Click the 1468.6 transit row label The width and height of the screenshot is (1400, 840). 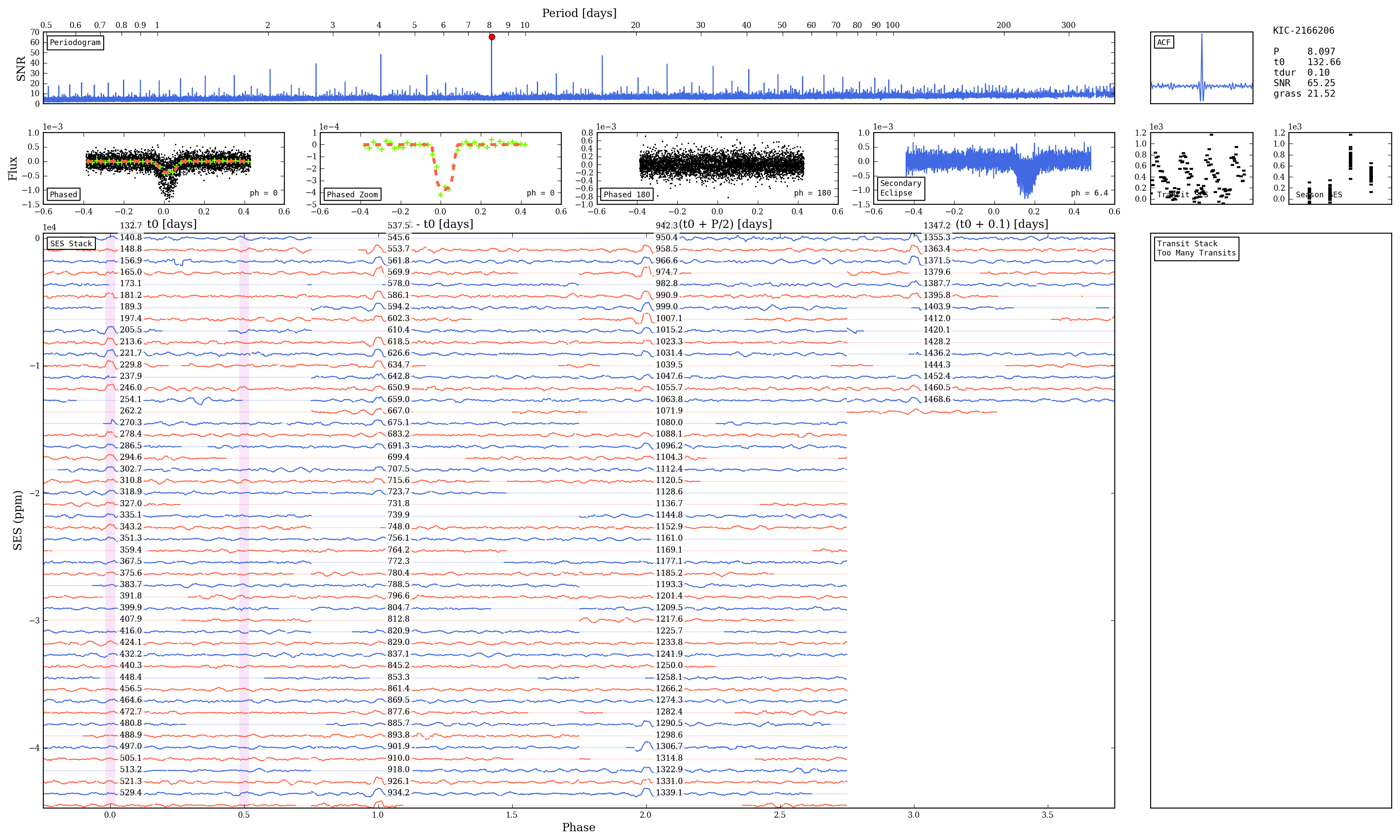(x=937, y=399)
